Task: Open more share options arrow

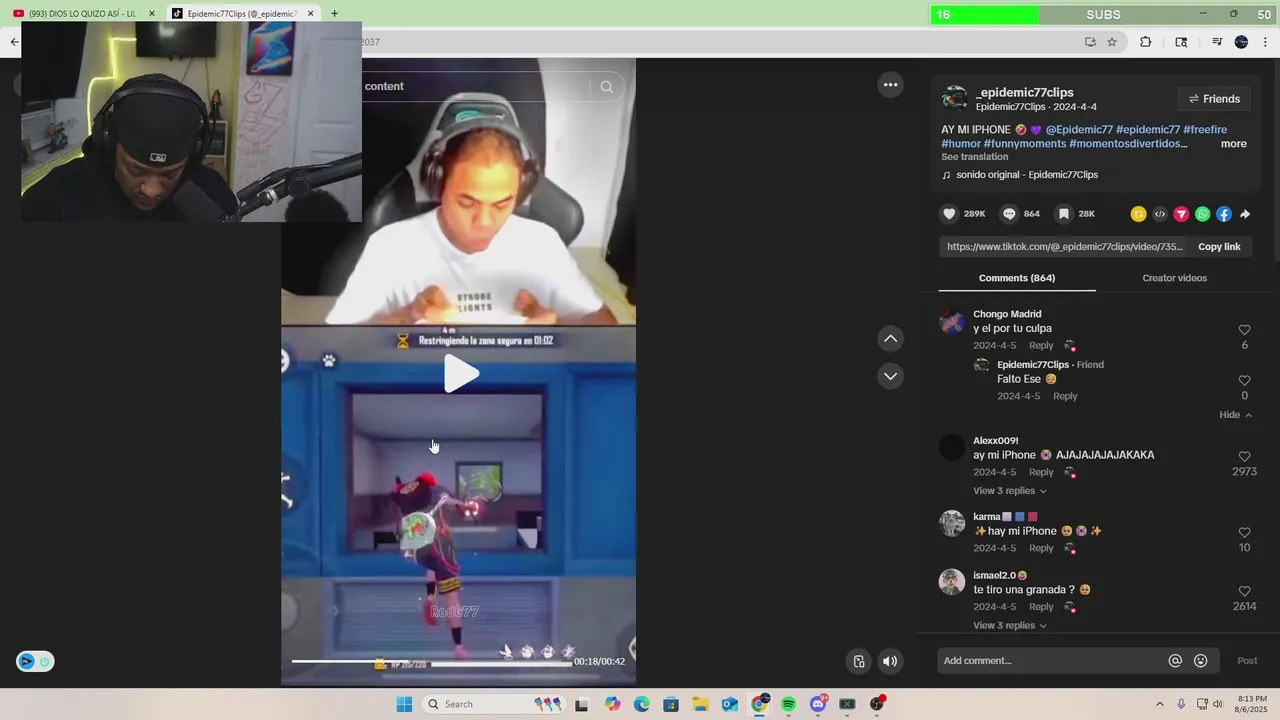Action: 1245,214
